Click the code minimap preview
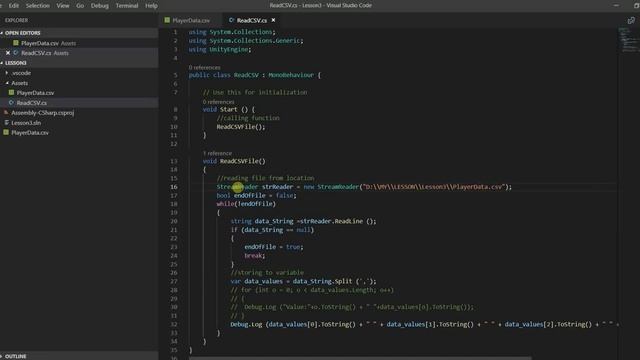Viewport: 640px width, 360px height. (x=629, y=40)
